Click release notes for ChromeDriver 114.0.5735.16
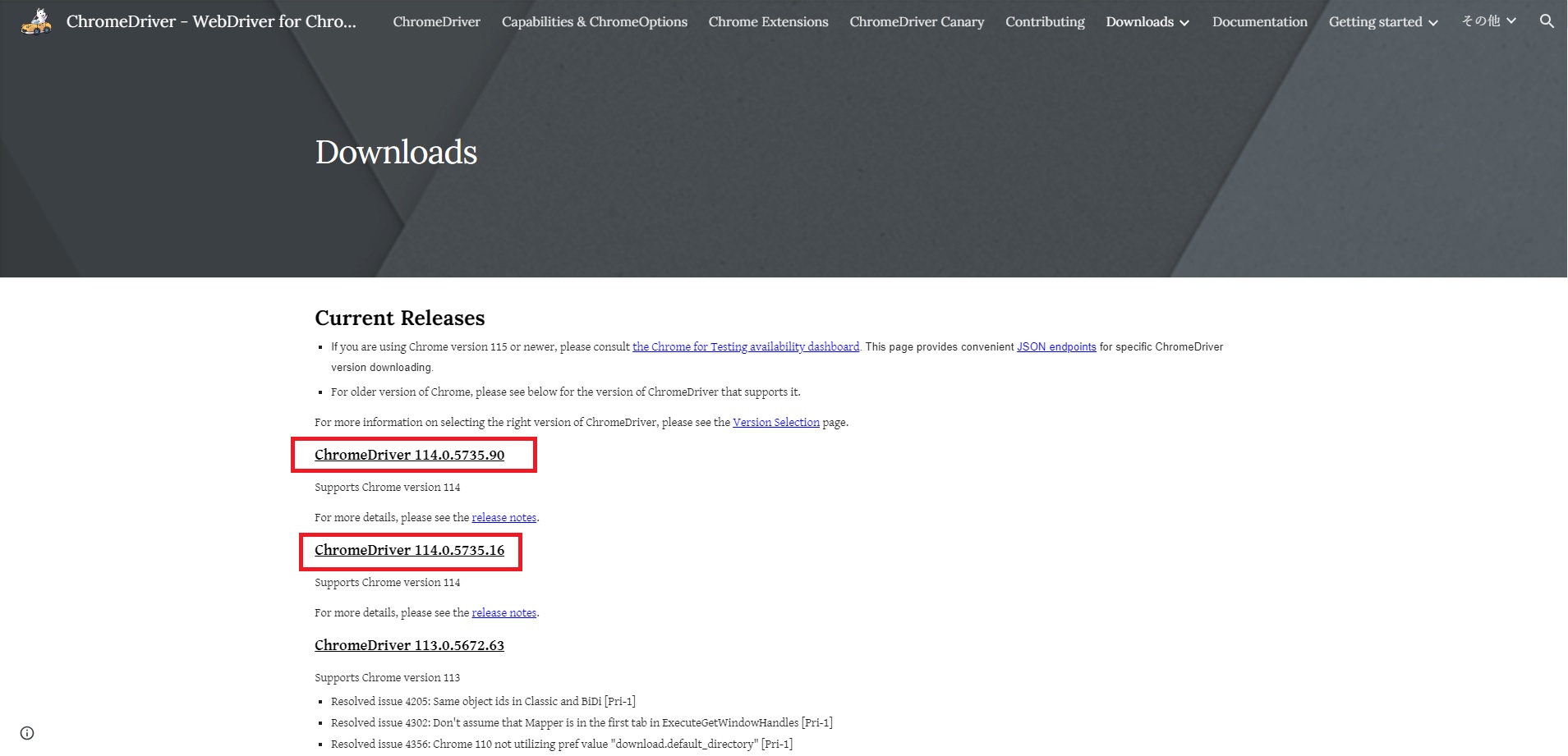The image size is (1568, 756). point(504,612)
